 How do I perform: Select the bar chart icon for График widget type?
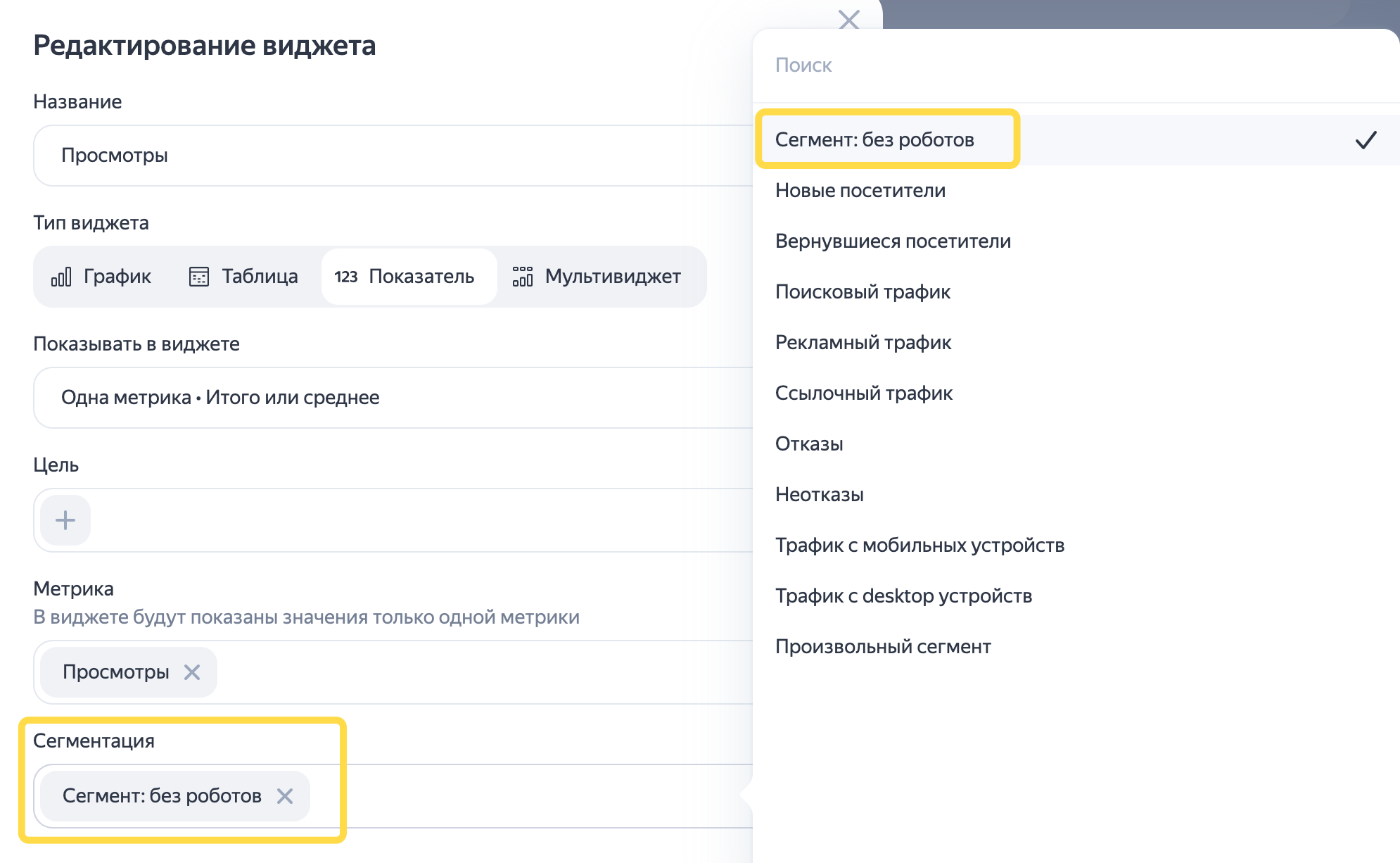tap(63, 277)
